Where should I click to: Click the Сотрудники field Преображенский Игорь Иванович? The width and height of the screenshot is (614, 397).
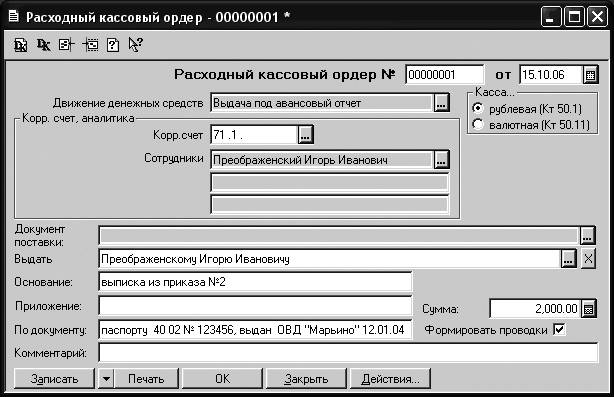(322, 160)
